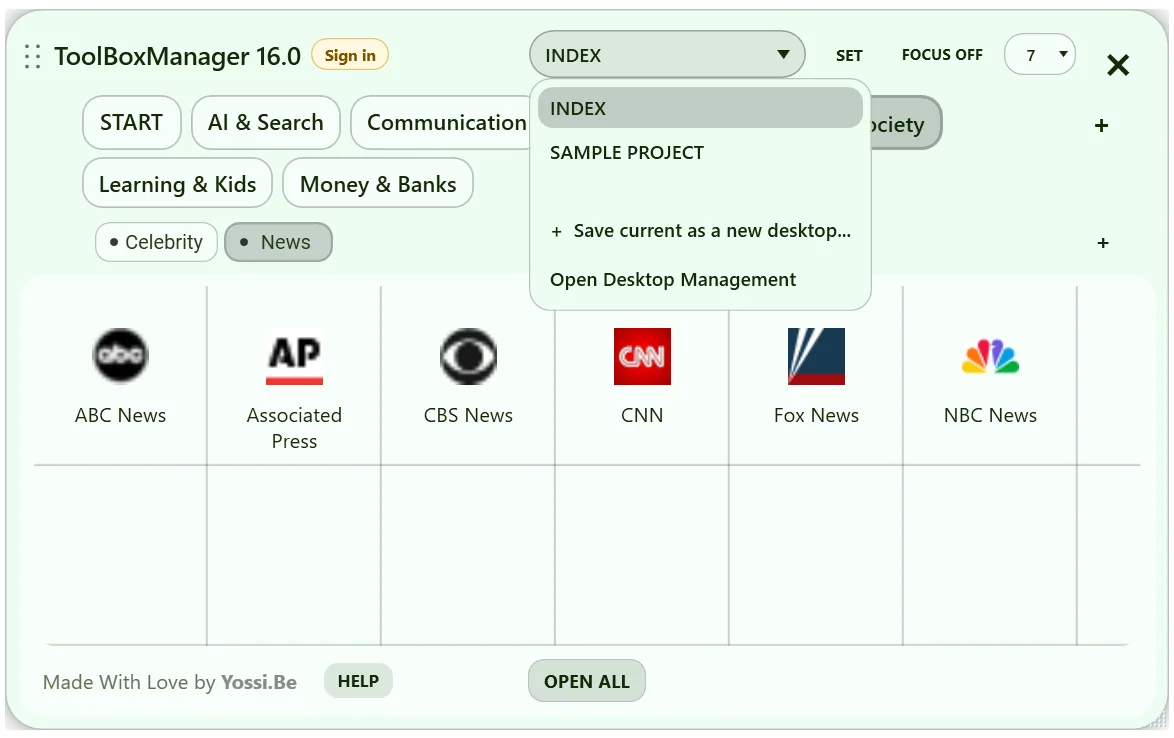Click the red CNN logo icon
Screen dimensions: 1174x738
click(x=642, y=356)
